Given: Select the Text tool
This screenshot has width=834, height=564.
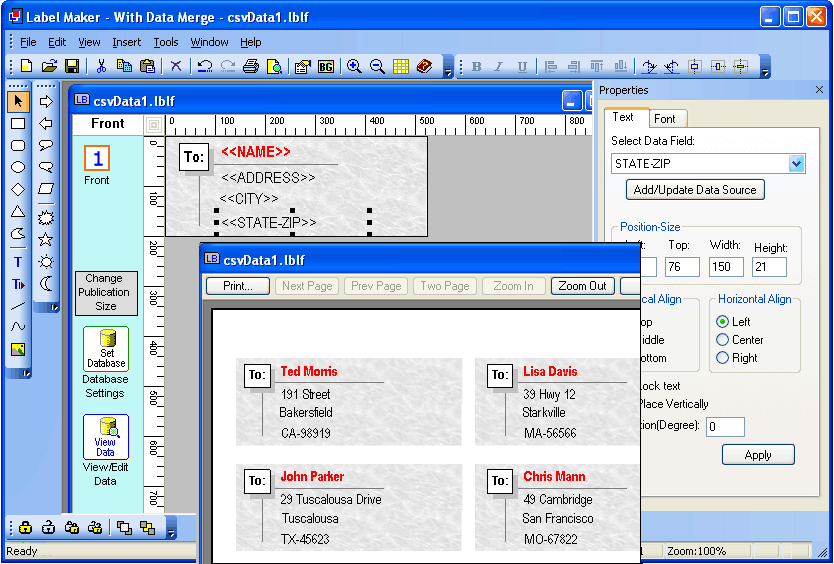Looking at the screenshot, I should pos(18,262).
